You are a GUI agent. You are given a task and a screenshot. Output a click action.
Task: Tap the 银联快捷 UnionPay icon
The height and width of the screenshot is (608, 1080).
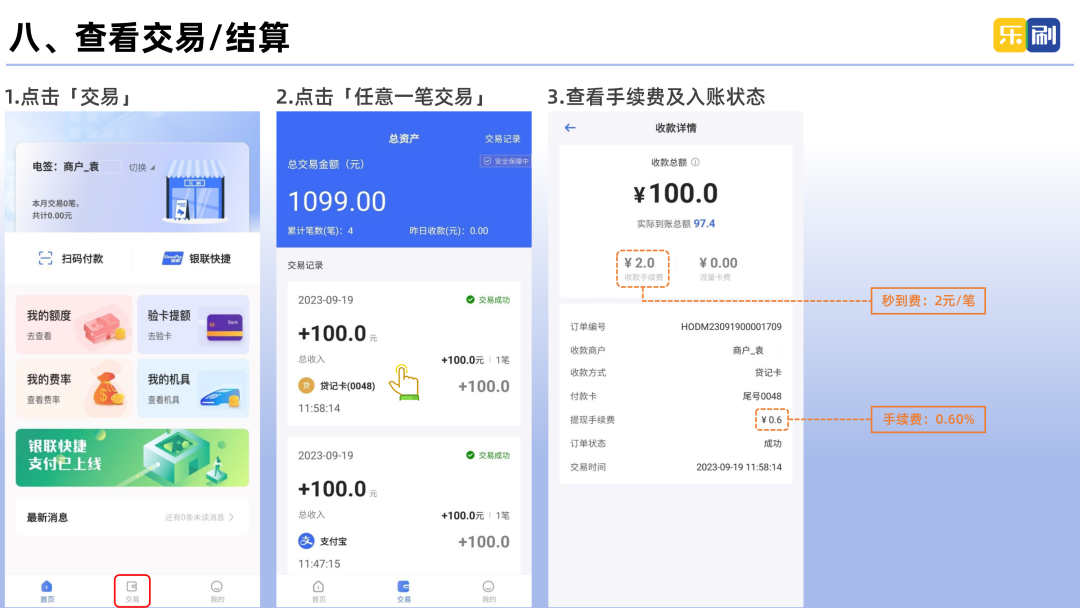[172, 258]
